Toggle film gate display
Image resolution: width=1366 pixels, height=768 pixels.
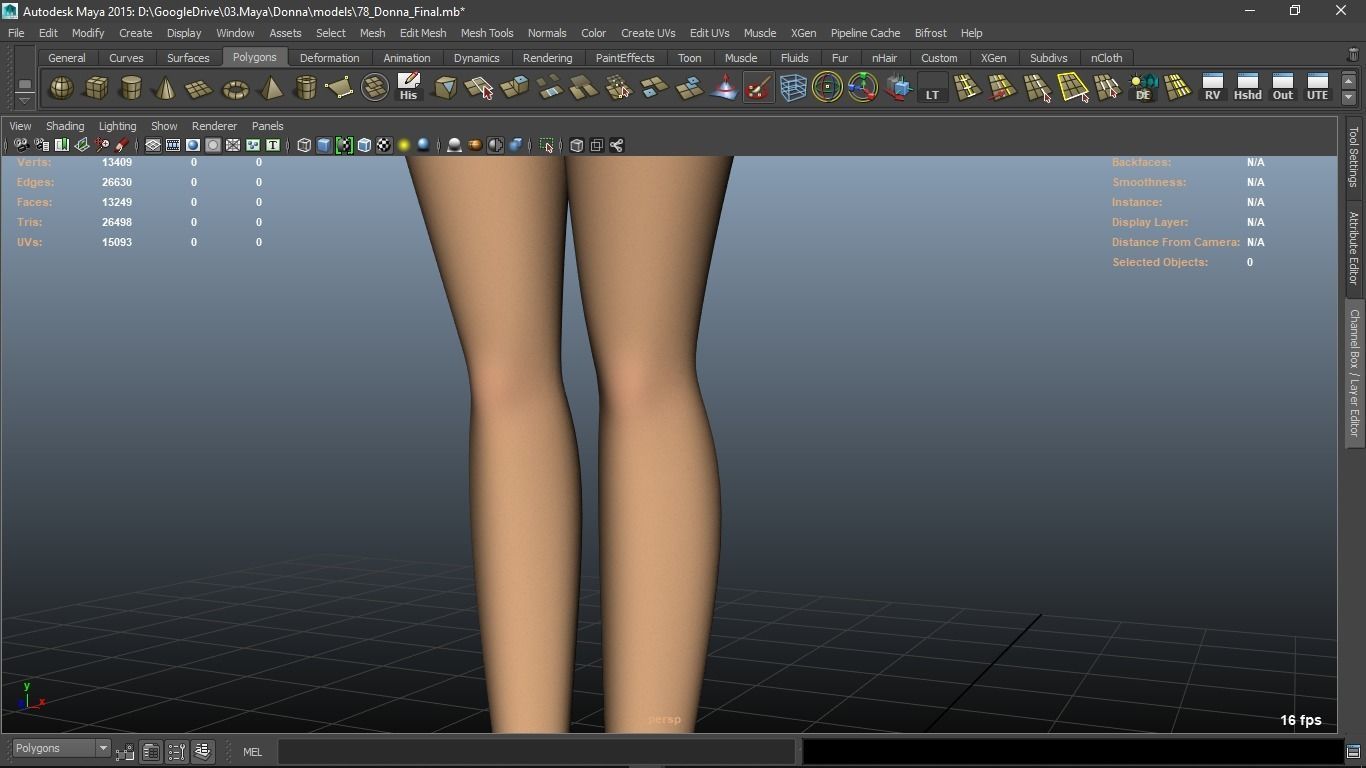pos(173,146)
